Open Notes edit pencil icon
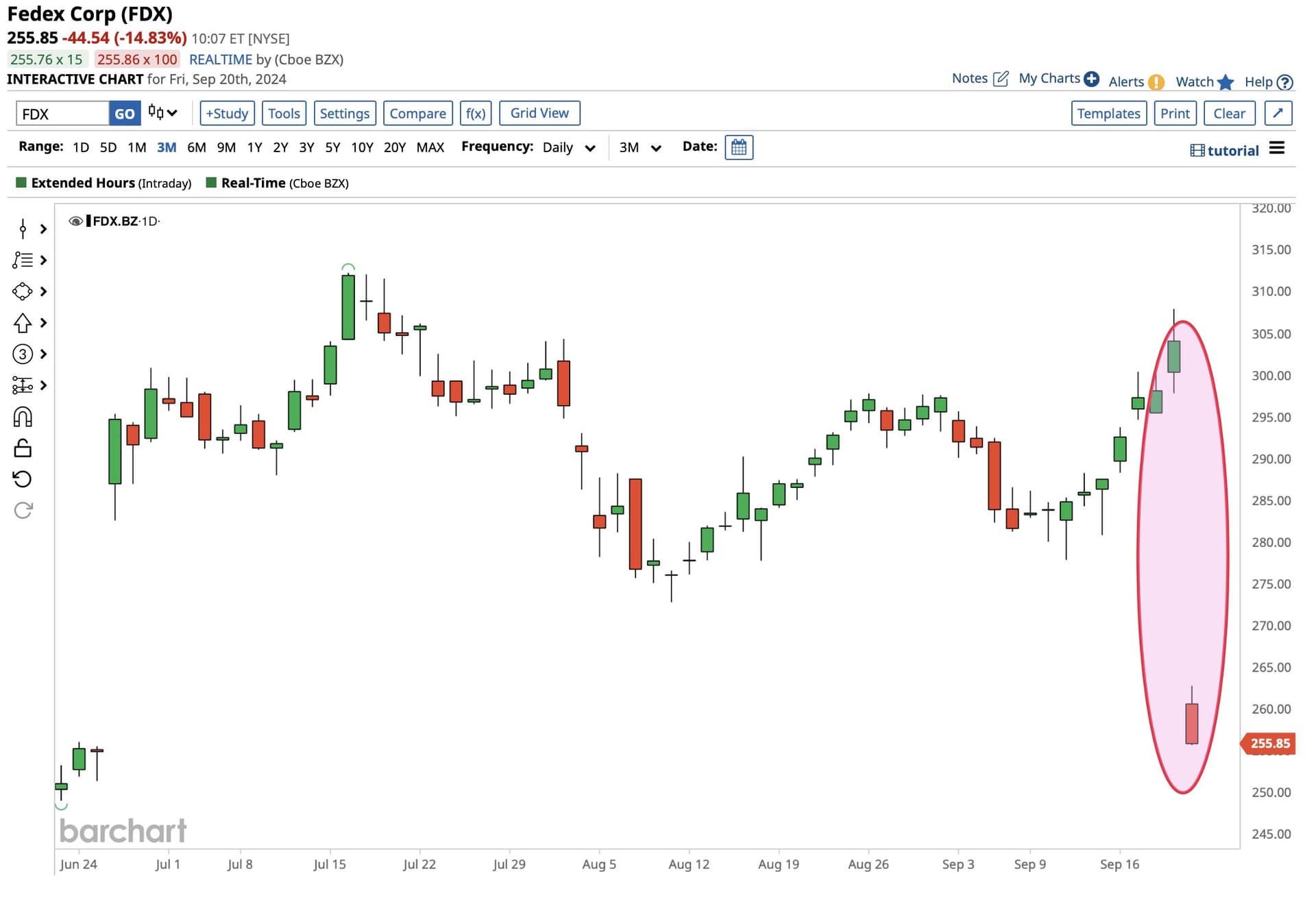The image size is (1316, 900). 1001,78
